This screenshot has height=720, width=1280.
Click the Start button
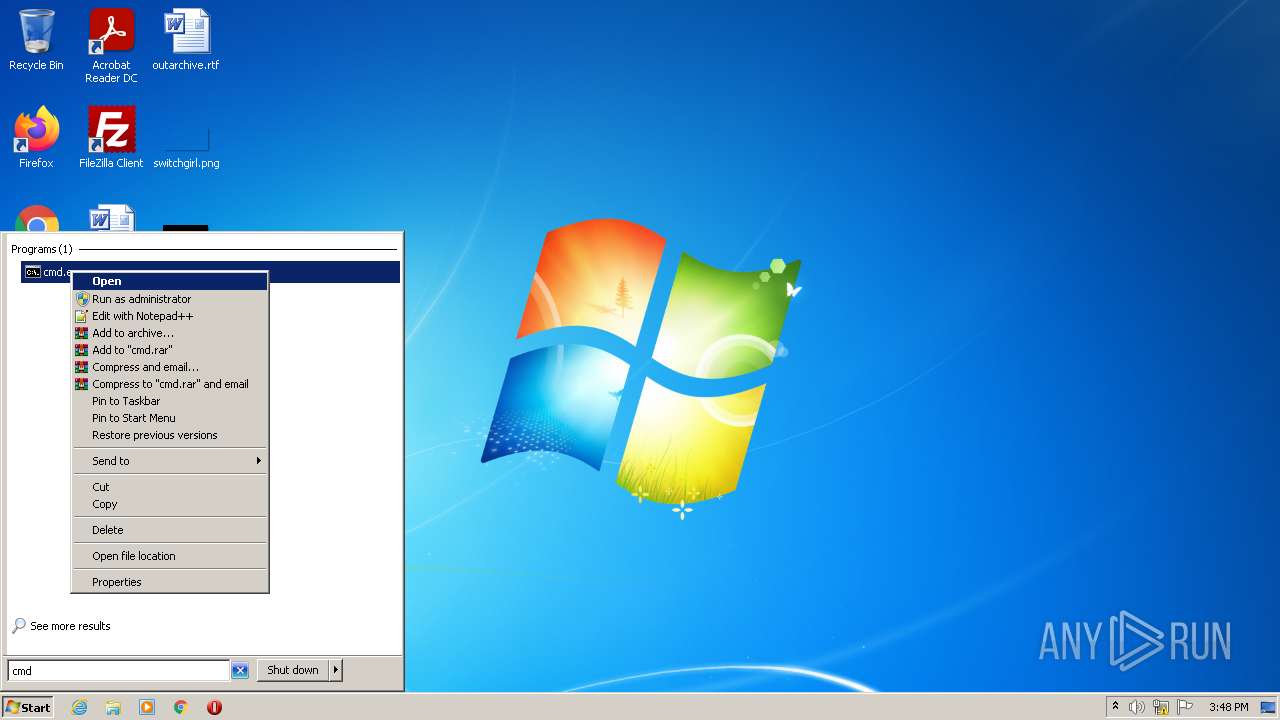[28, 707]
